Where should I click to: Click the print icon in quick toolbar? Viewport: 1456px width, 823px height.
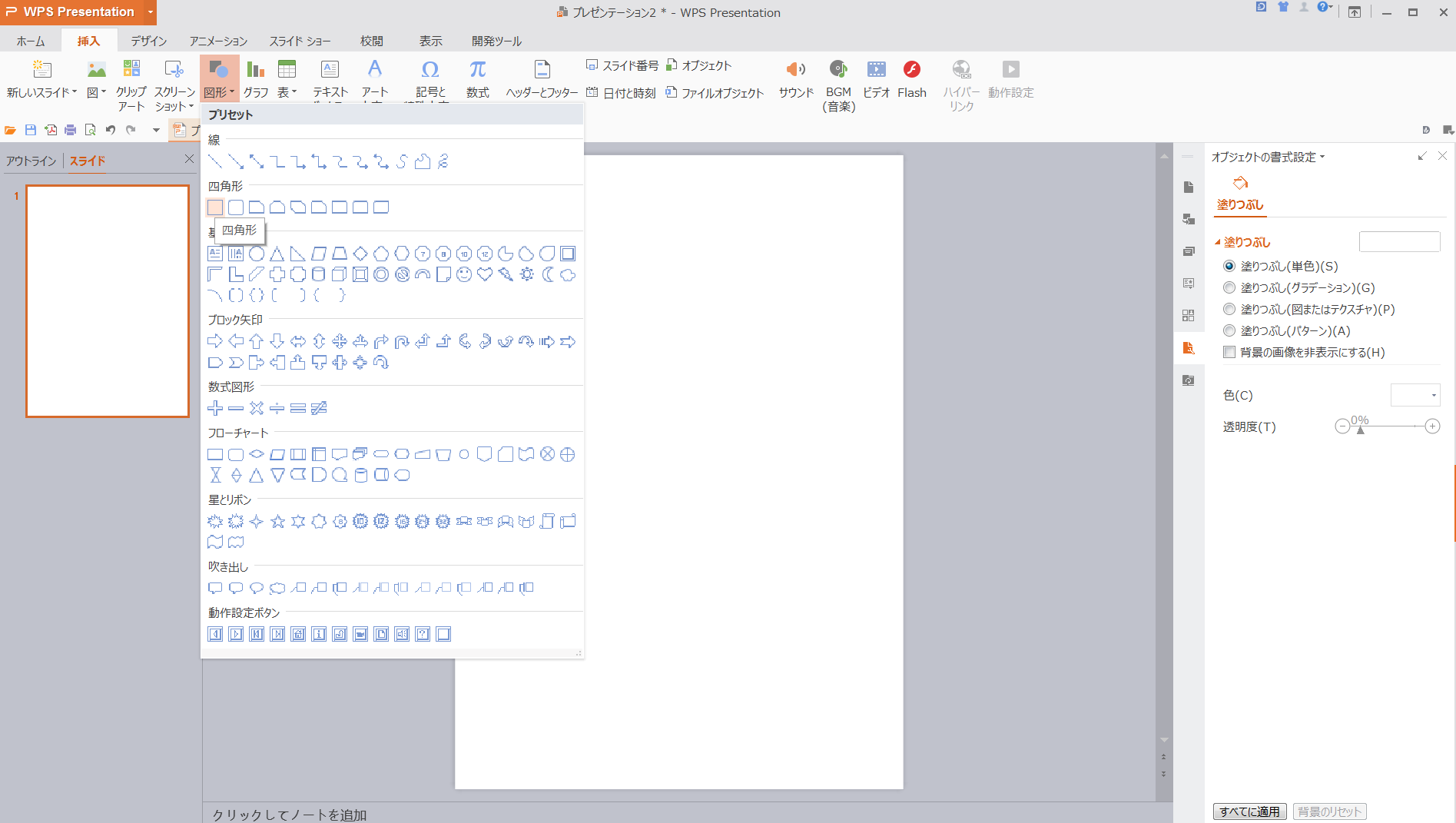coord(71,130)
